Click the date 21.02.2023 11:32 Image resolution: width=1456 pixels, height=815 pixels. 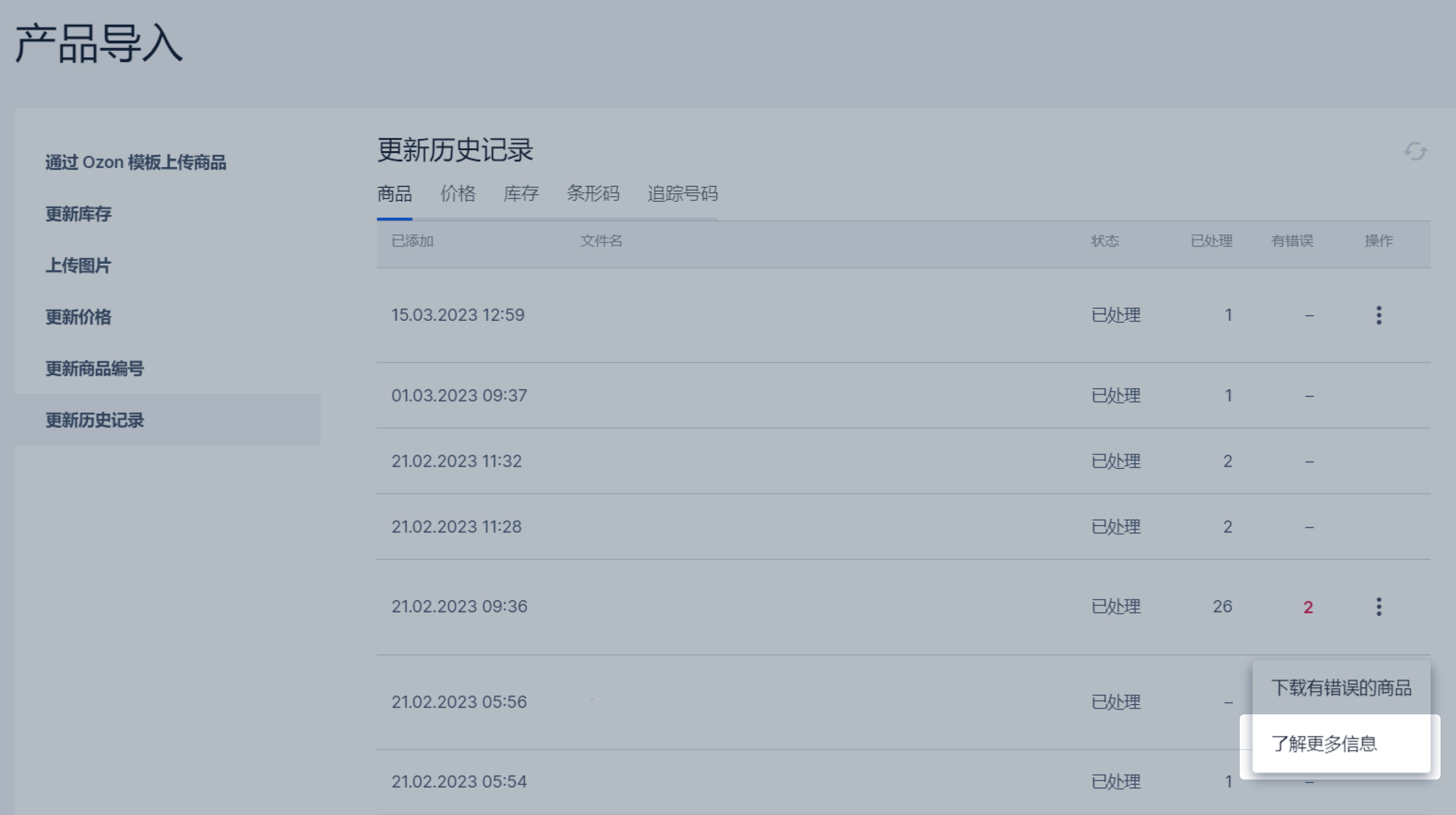coord(457,461)
